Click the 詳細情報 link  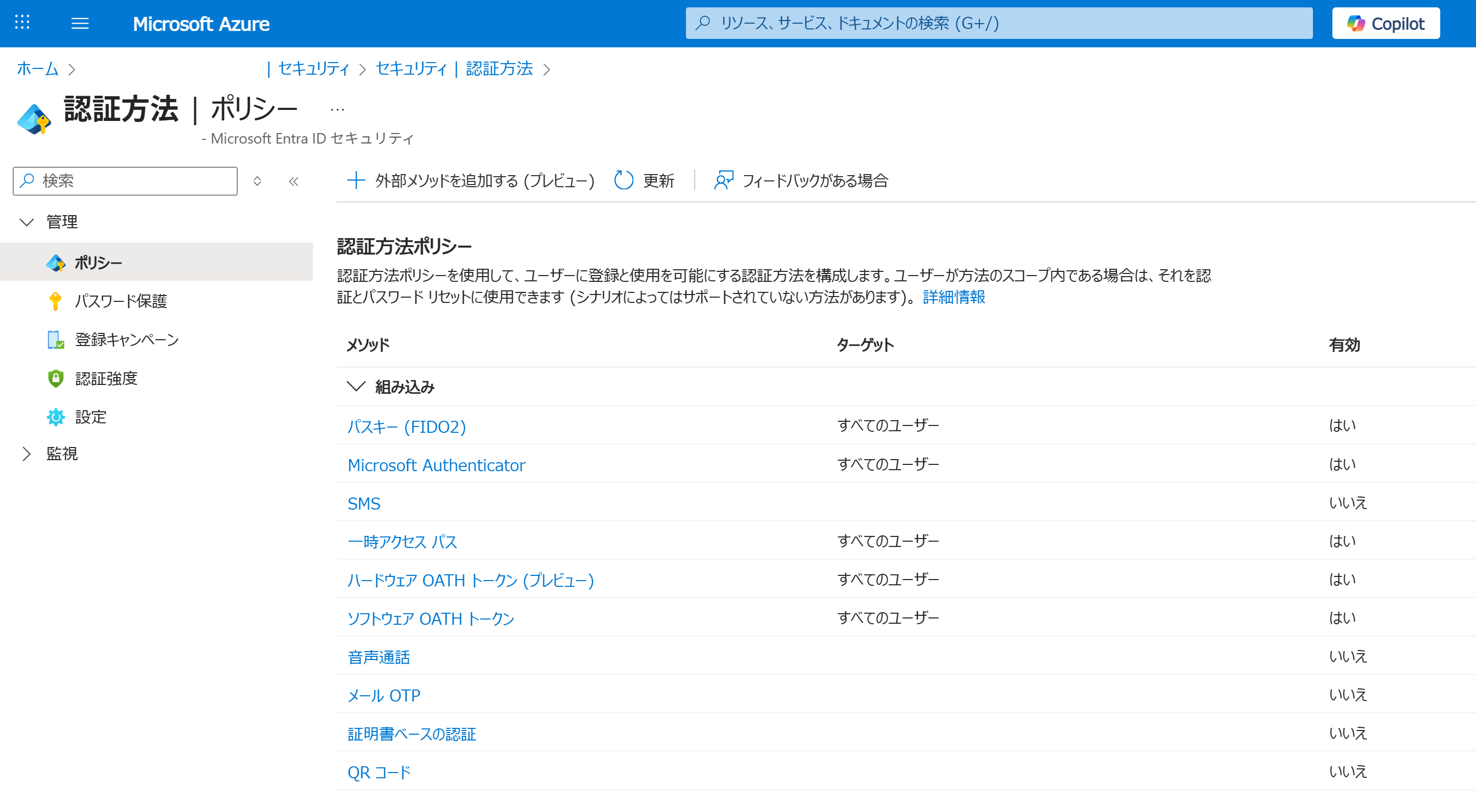pos(954,297)
